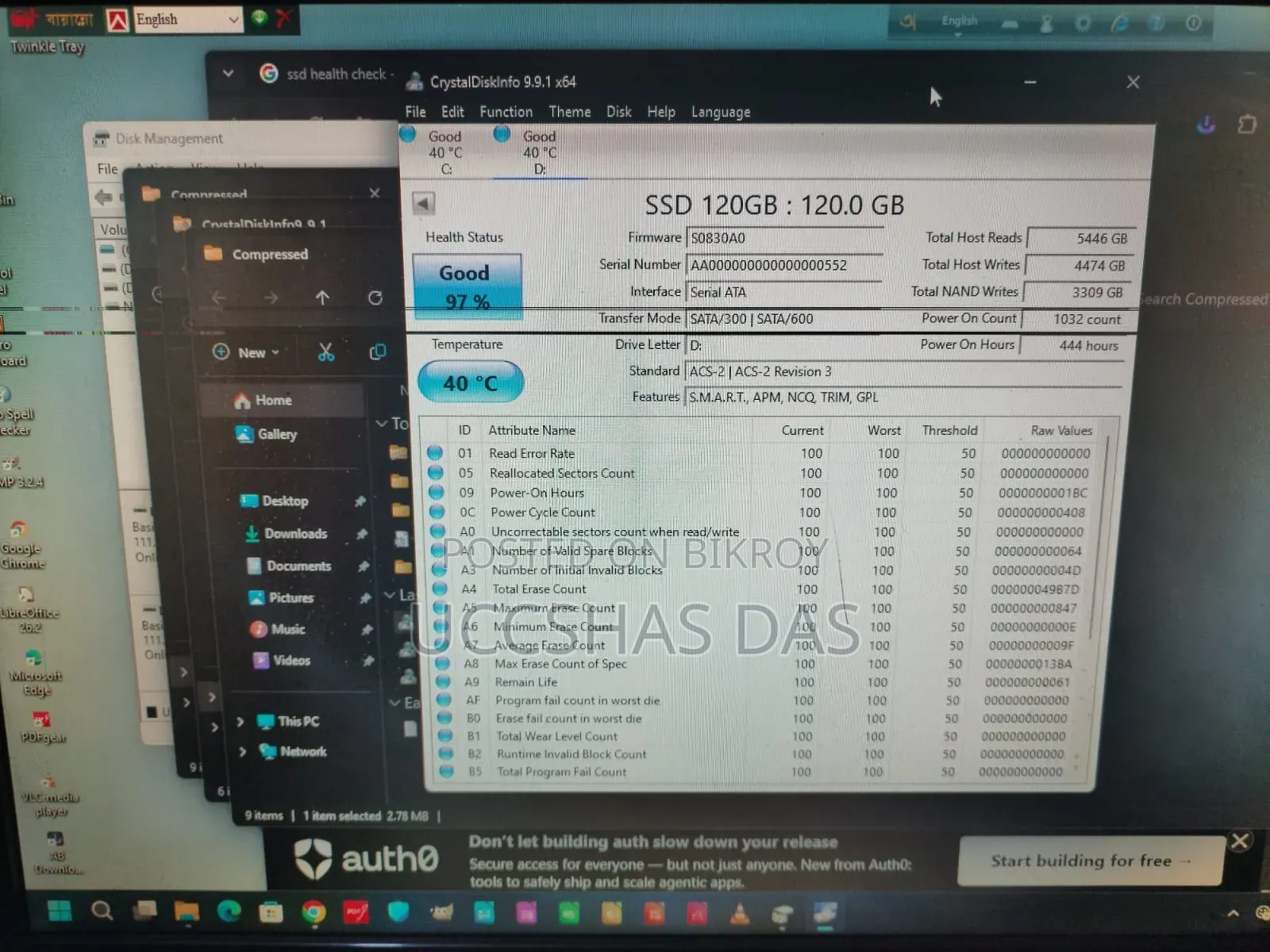Click the taskbar Search icon
Viewport: 1270px width, 952px height.
pos(102,911)
